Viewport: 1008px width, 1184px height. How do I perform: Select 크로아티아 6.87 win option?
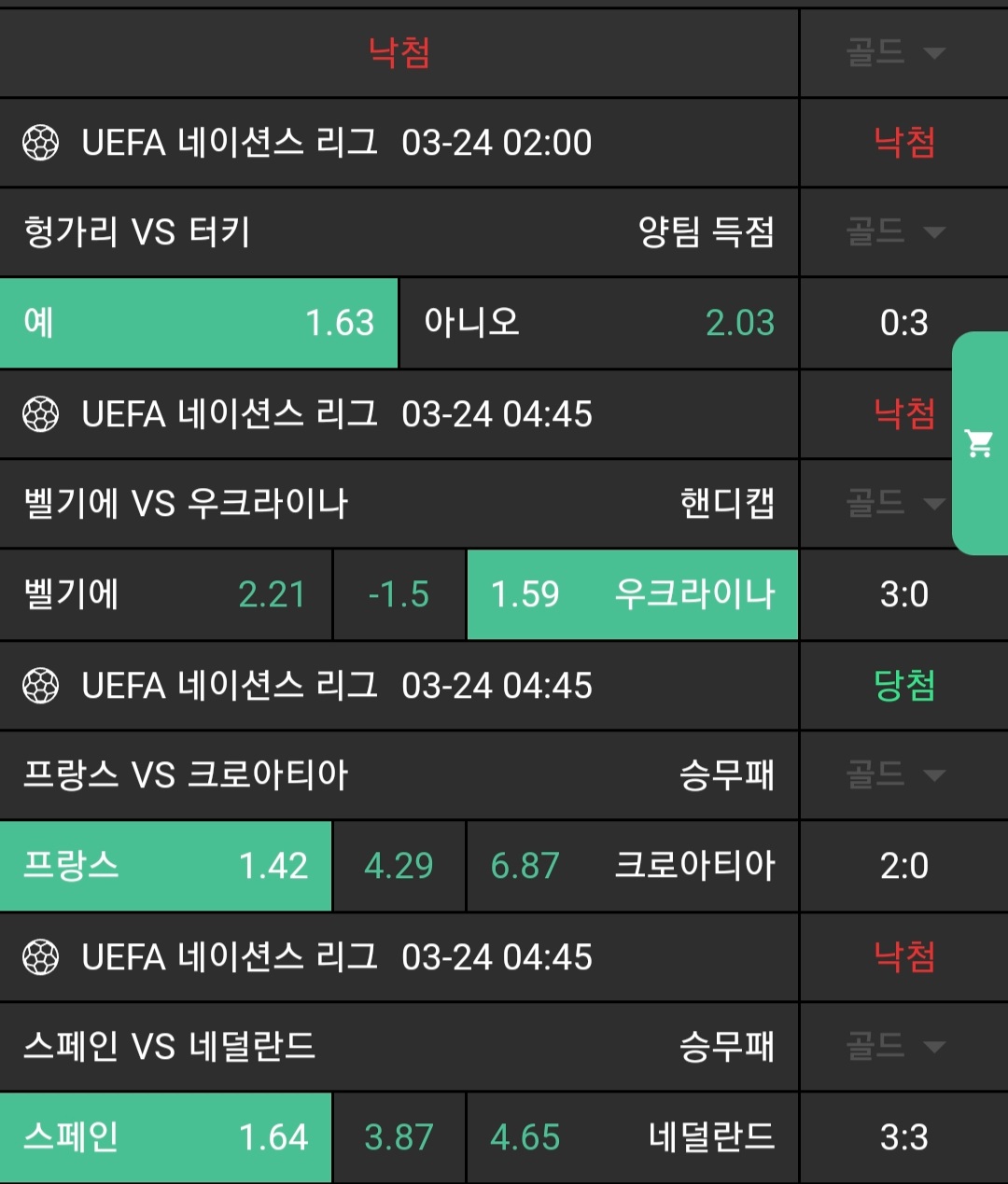[x=632, y=866]
